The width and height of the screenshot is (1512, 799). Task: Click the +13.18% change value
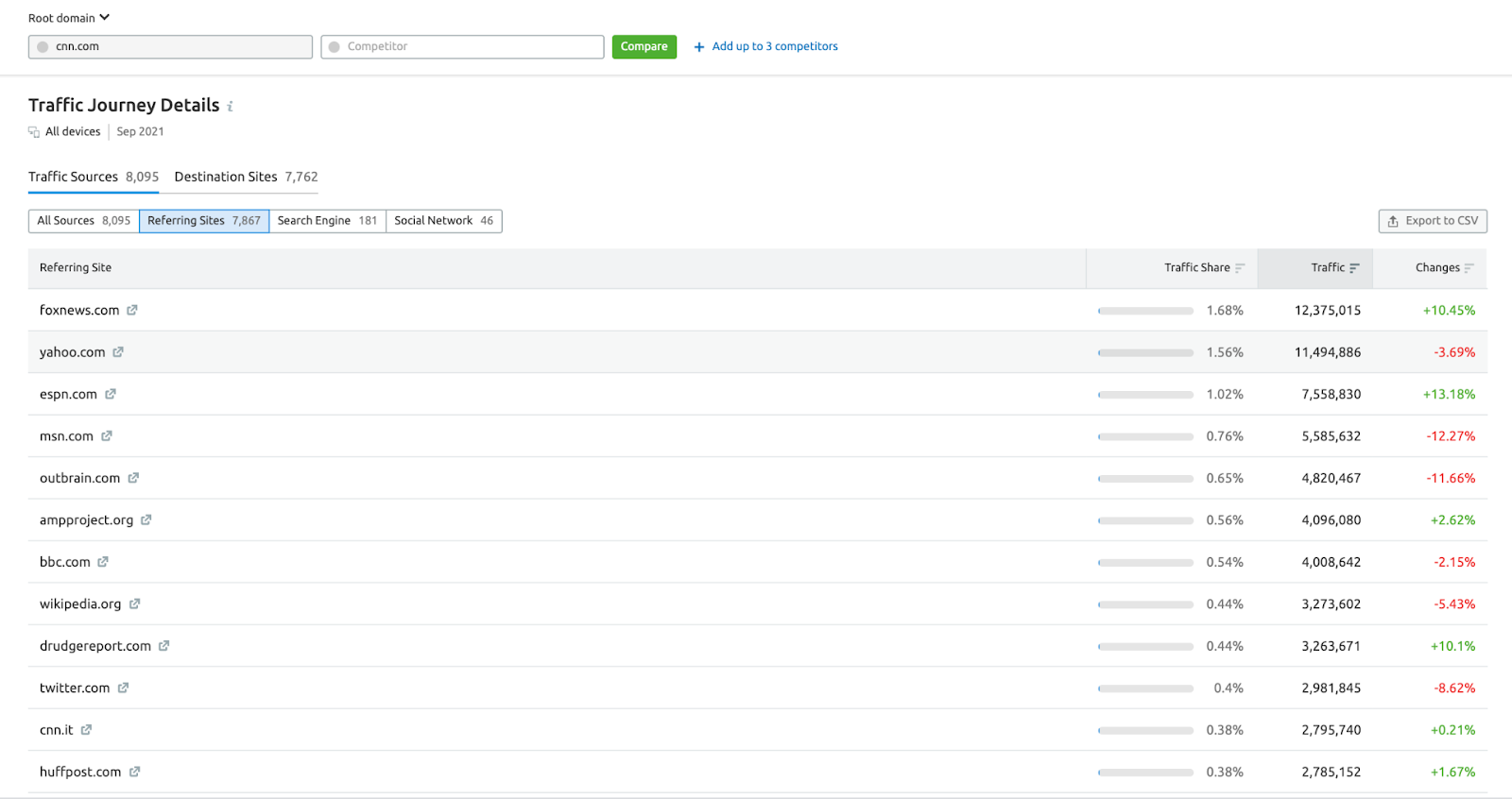click(1449, 395)
